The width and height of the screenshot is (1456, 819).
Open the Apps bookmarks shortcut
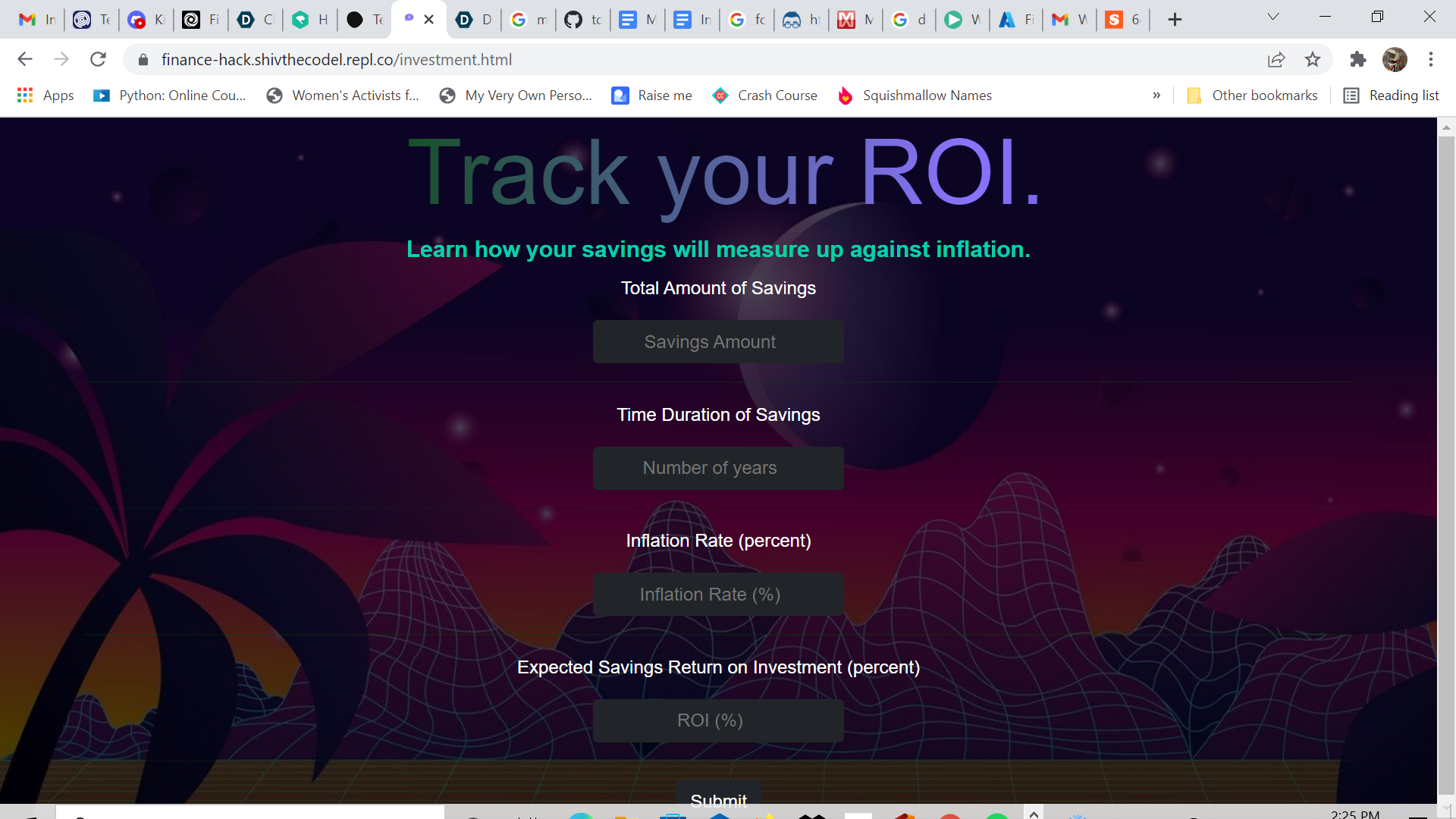pyautogui.click(x=45, y=96)
